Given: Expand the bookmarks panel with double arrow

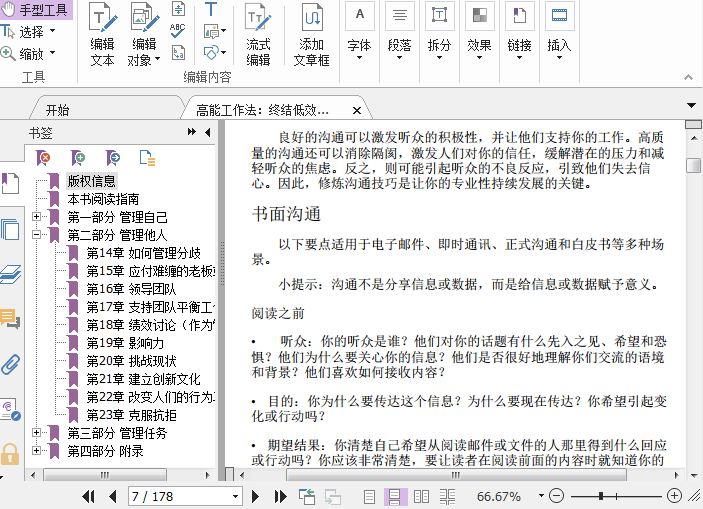Looking at the screenshot, I should point(192,132).
